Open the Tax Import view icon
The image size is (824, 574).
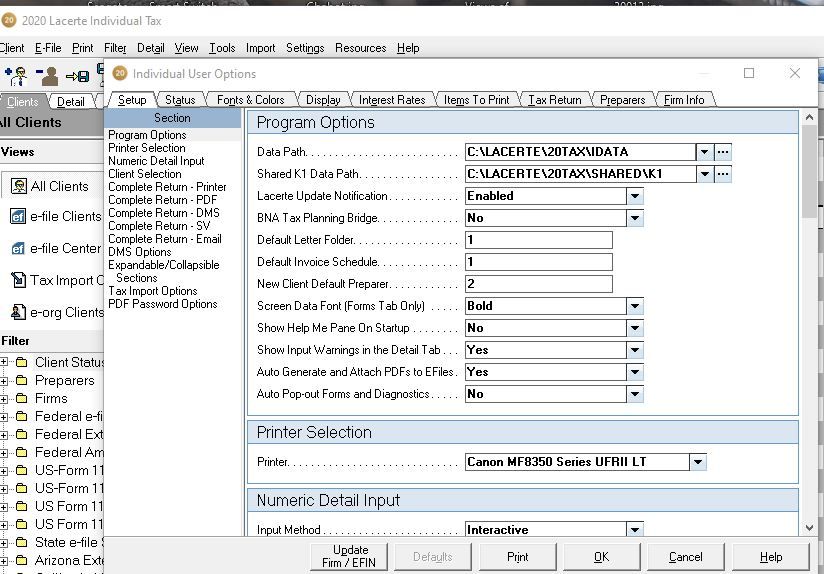click(x=18, y=280)
